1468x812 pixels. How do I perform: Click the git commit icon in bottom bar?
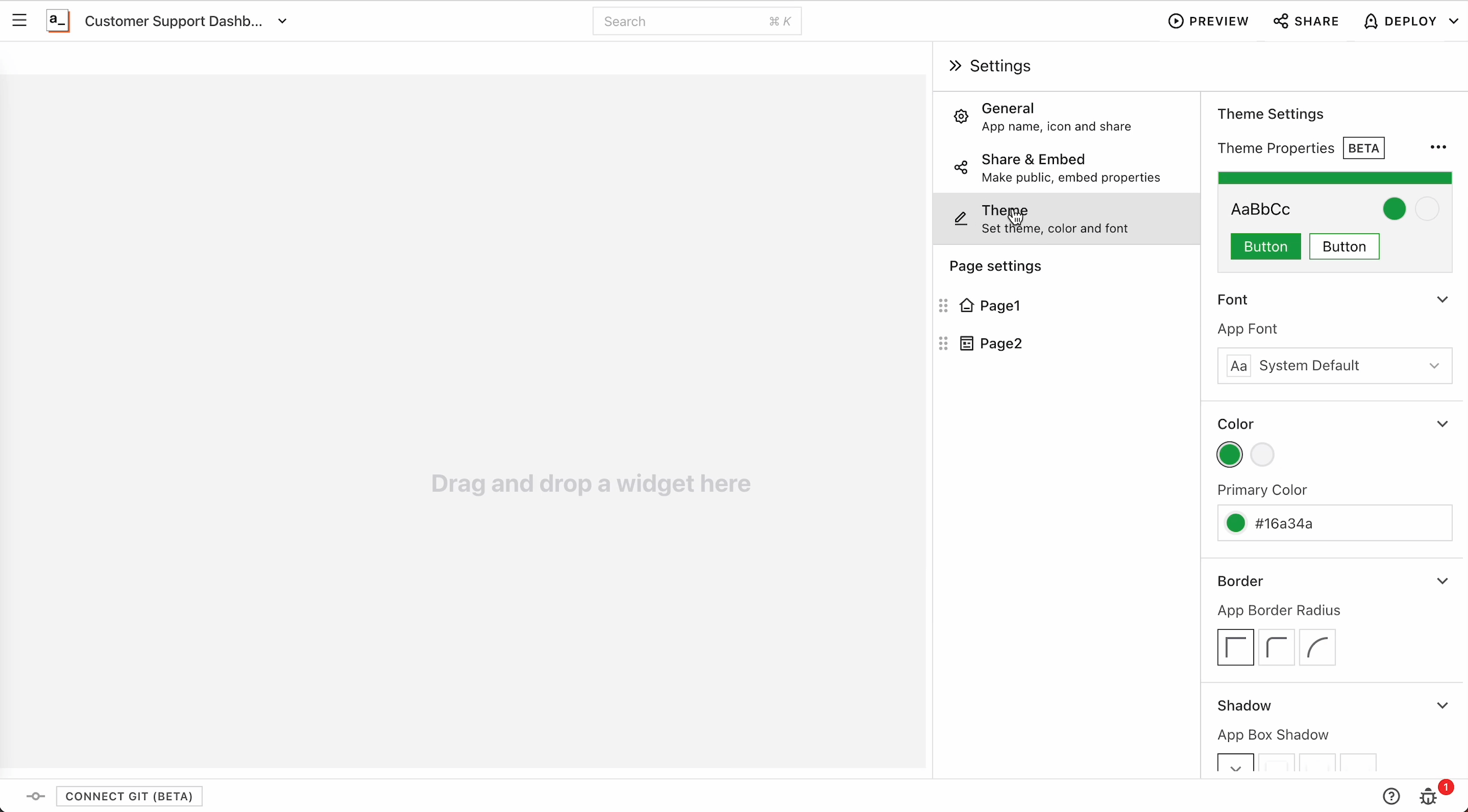[x=36, y=796]
